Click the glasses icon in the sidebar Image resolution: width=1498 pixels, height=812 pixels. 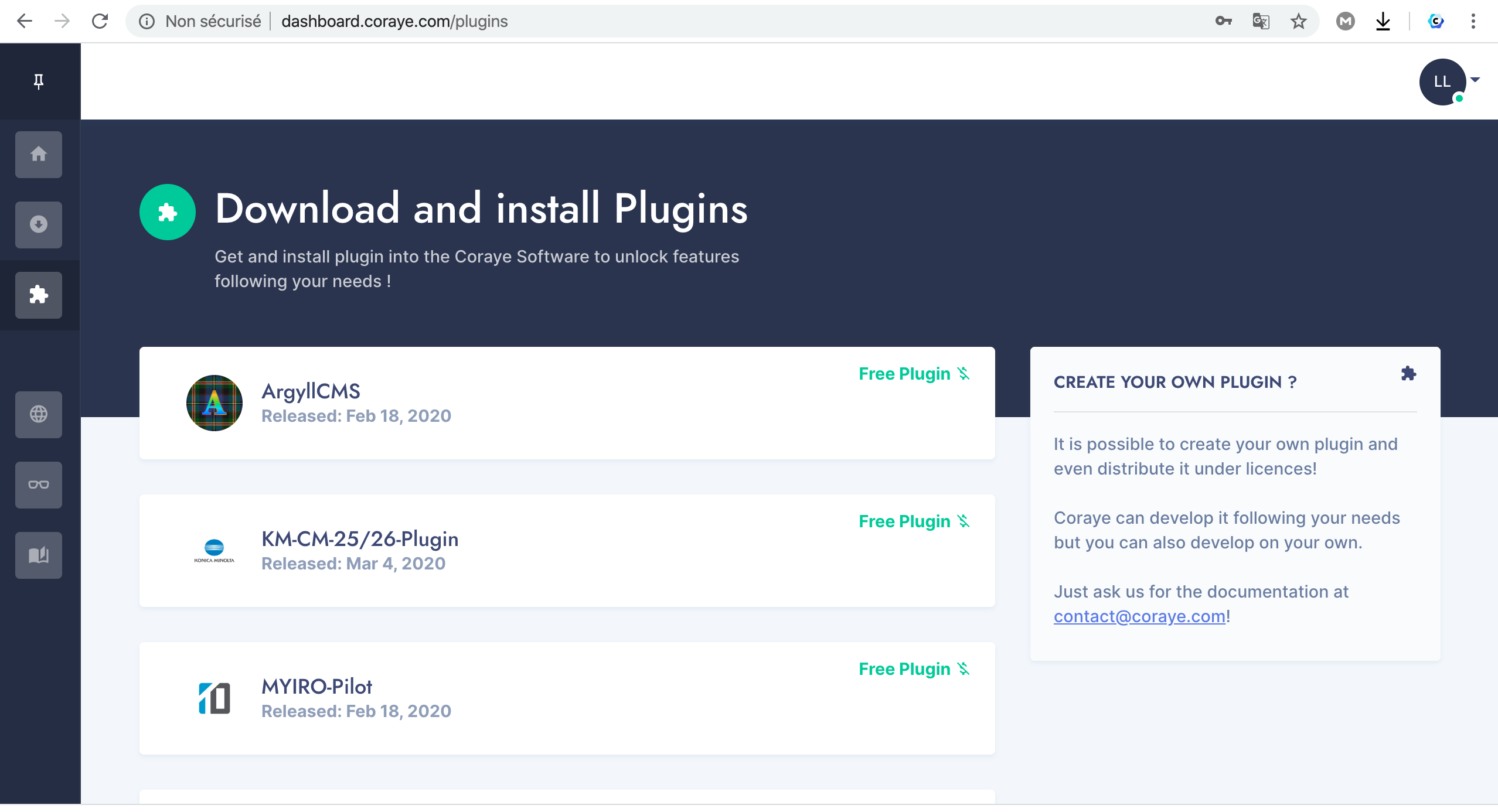(x=39, y=485)
